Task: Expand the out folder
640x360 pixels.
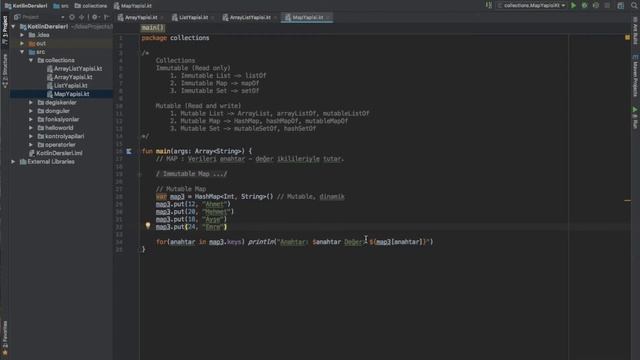Action: coord(22,43)
